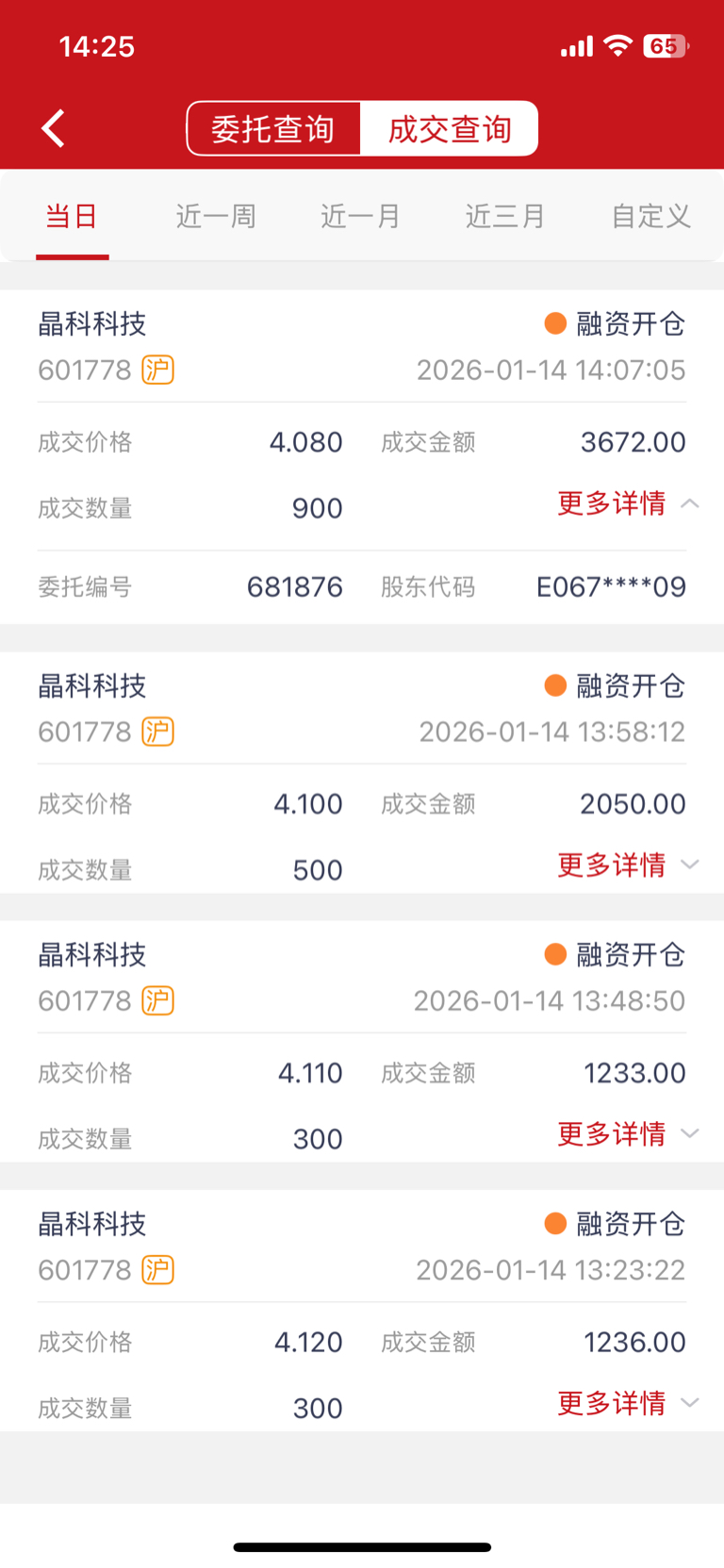Select the 成交查询 segment
The height and width of the screenshot is (1568, 724).
point(450,128)
